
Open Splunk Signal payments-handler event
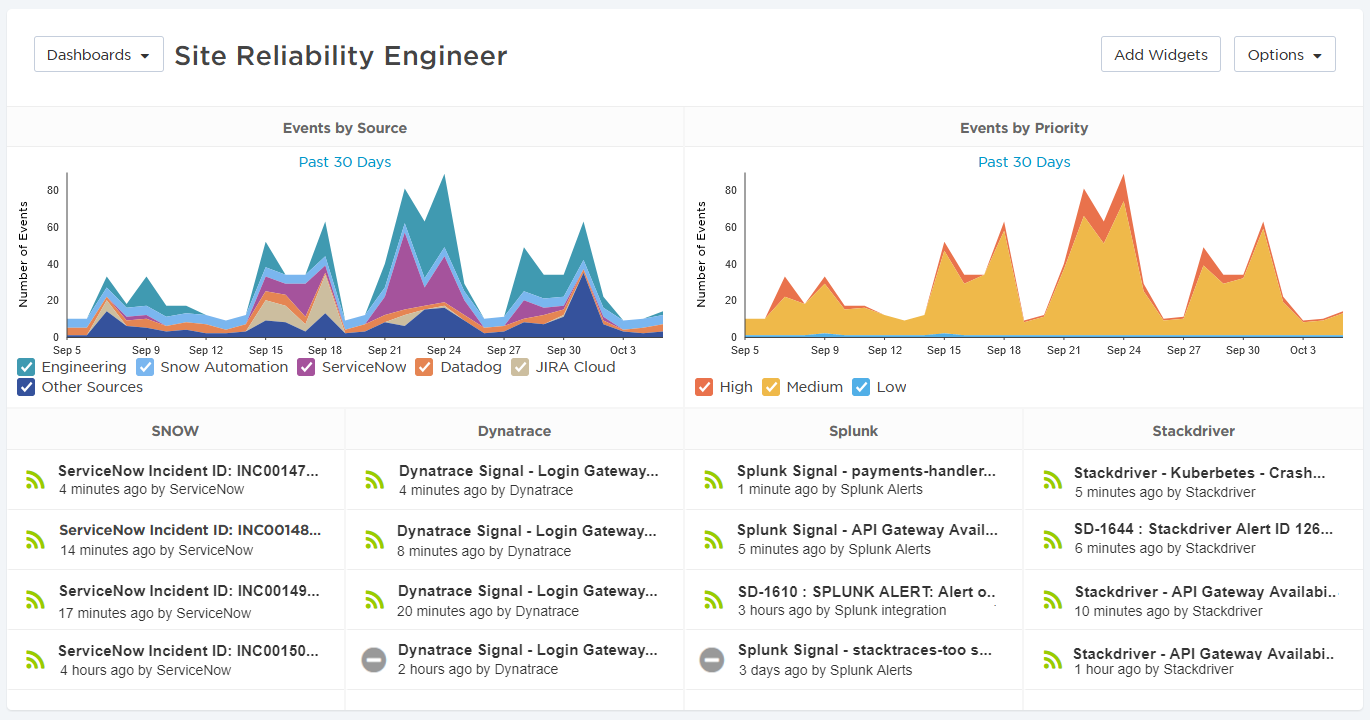click(867, 470)
